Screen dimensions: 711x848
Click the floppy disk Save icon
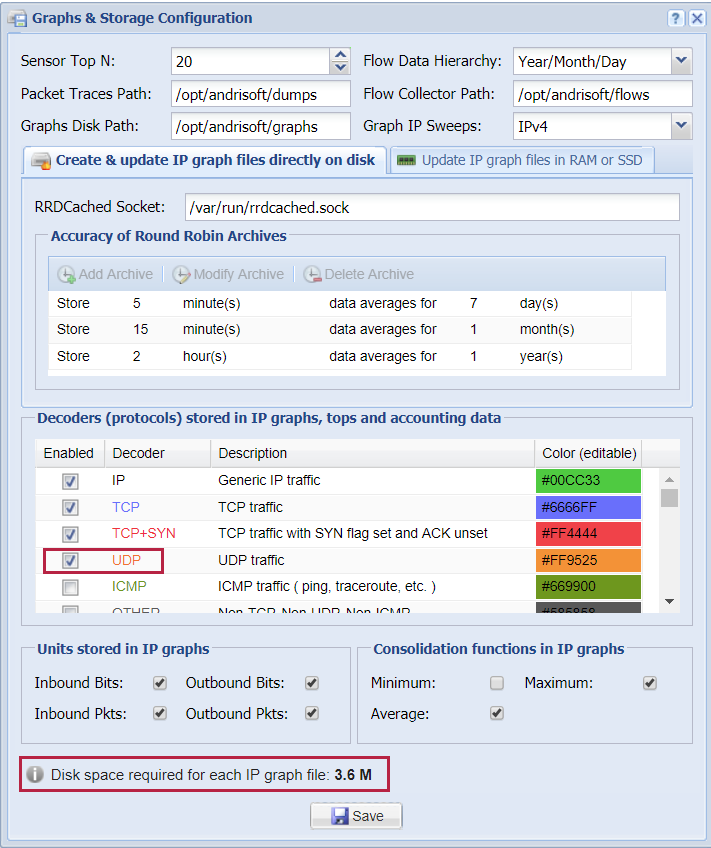tap(339, 816)
